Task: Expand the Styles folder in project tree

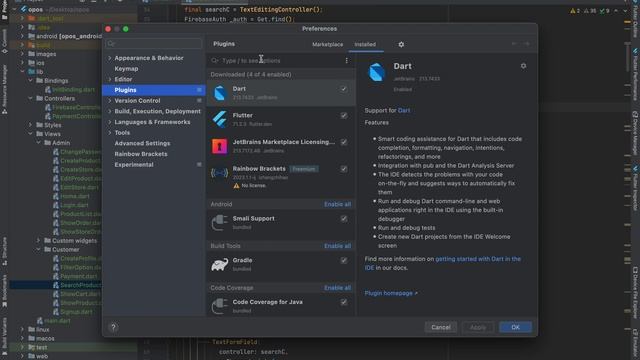Action: point(31,125)
